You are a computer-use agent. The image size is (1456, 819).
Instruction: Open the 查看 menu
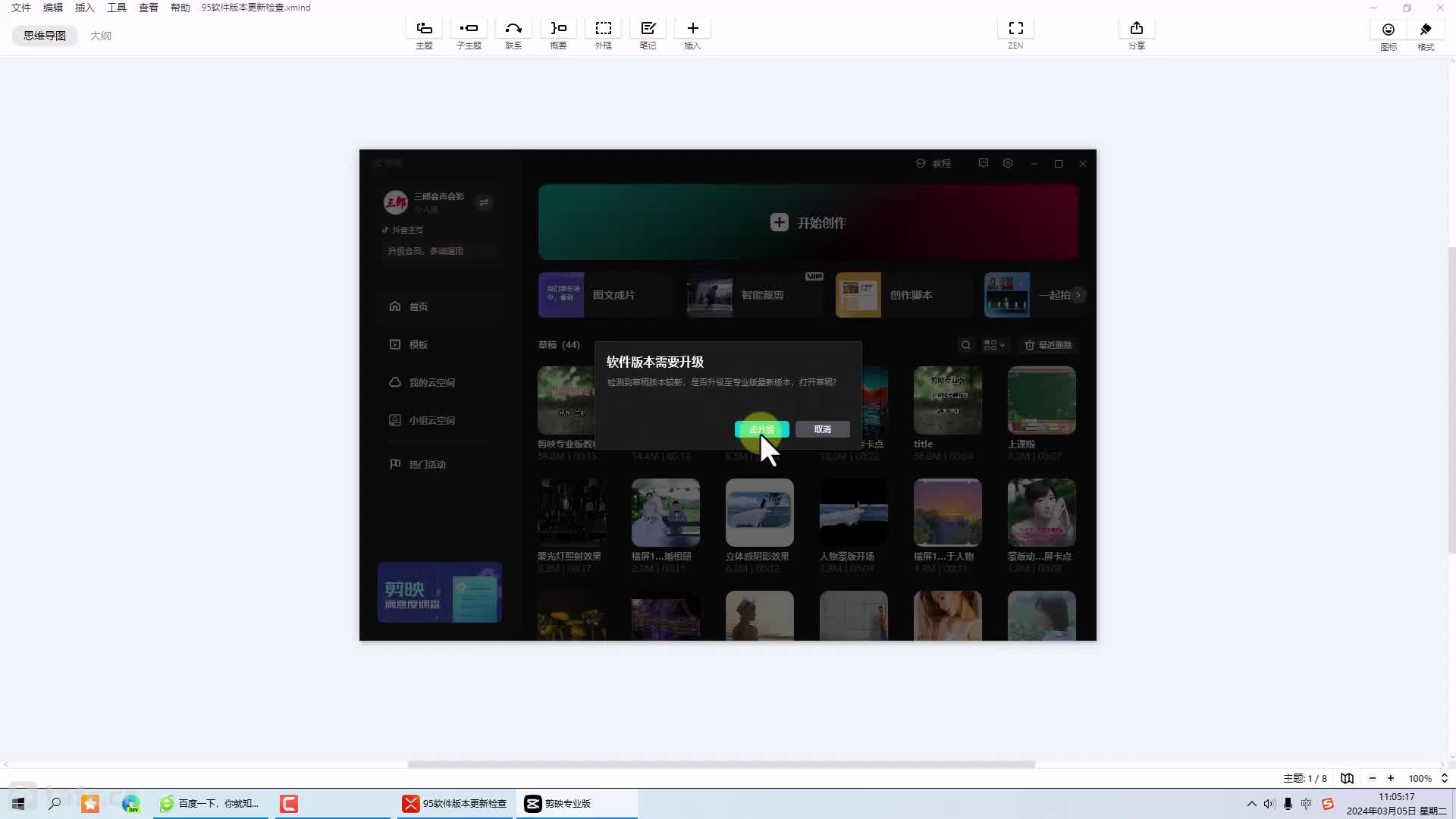click(149, 8)
